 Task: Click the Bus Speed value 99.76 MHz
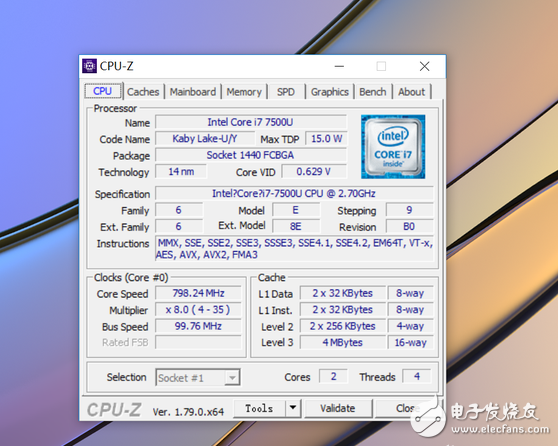[x=198, y=326]
